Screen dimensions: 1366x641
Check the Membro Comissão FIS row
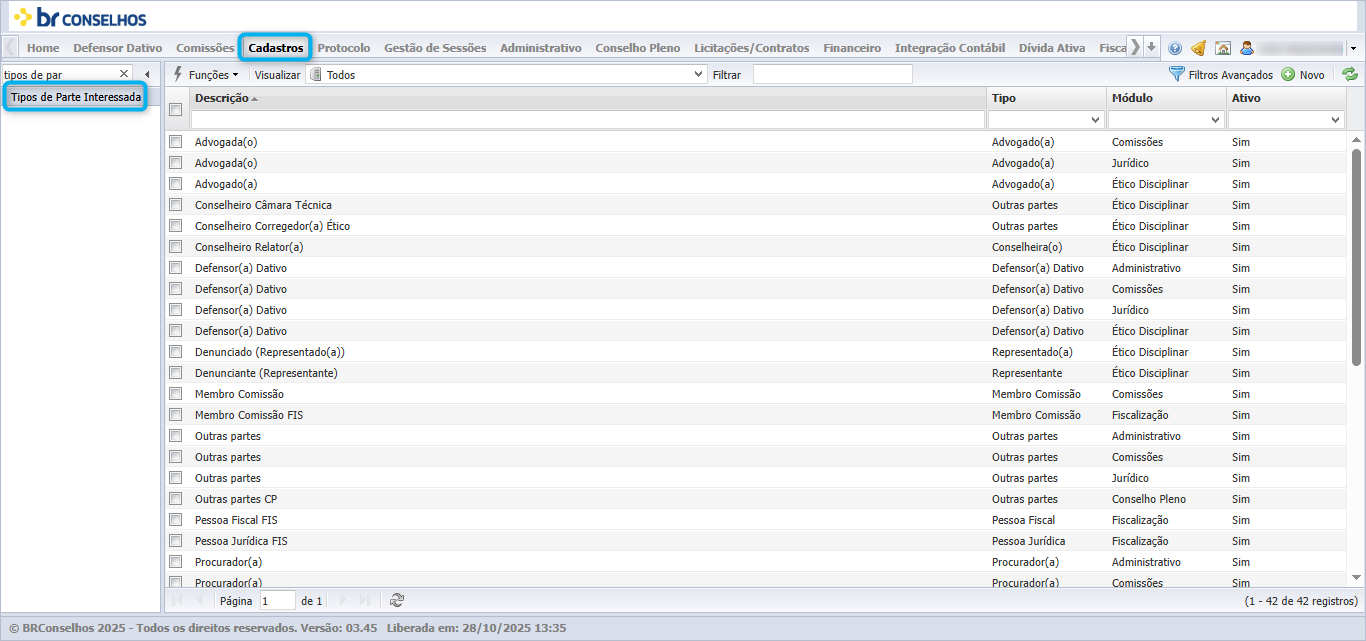[176, 415]
